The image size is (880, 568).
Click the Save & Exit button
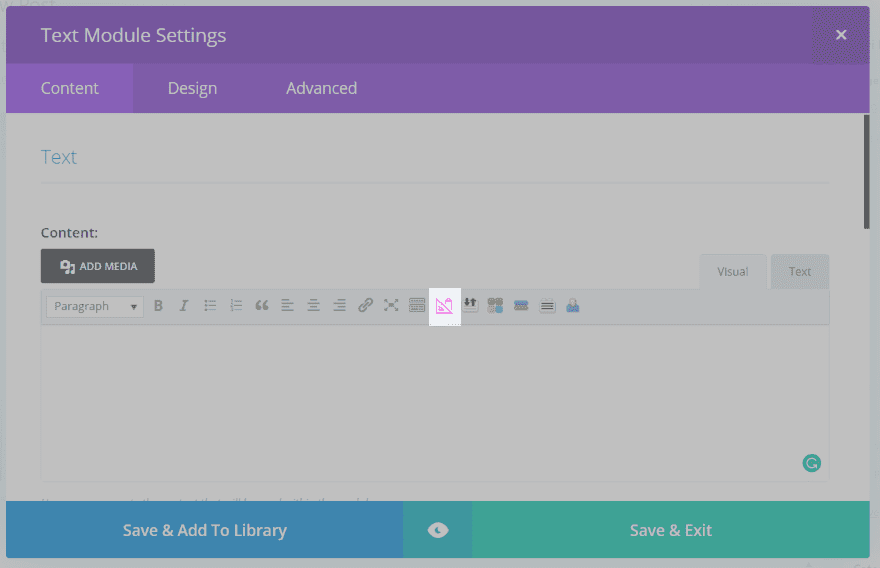click(x=671, y=530)
